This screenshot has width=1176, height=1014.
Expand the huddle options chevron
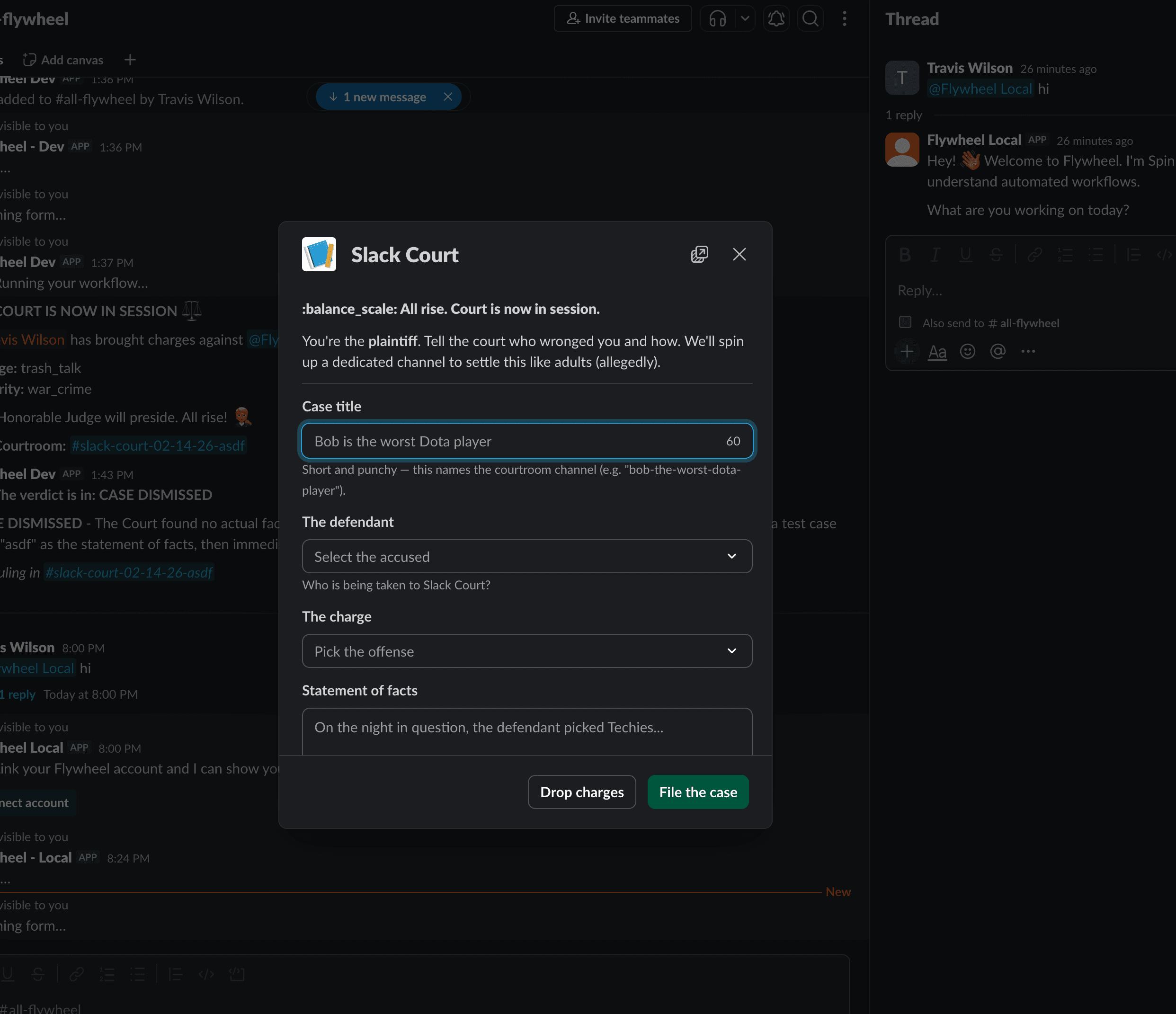745,19
